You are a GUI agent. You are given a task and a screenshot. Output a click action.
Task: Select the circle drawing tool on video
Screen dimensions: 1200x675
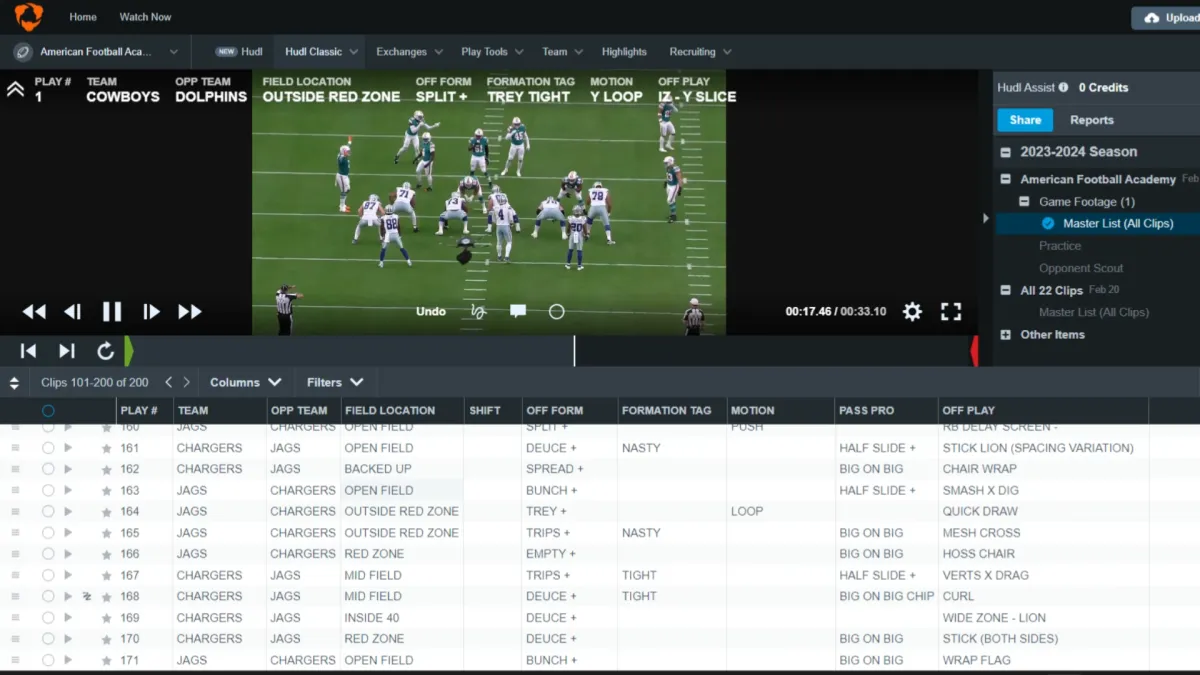tap(557, 311)
